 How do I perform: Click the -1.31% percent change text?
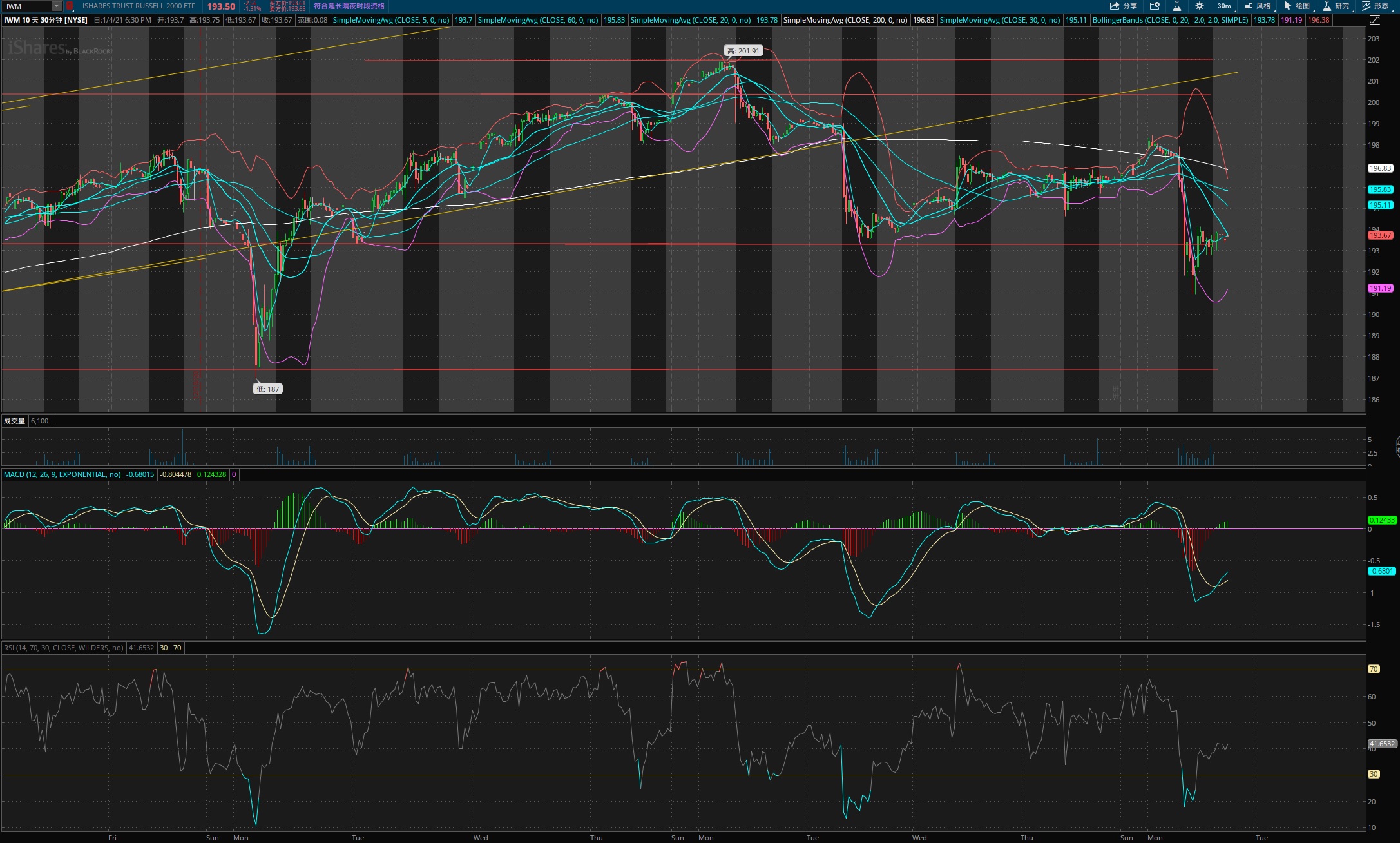[252, 9]
